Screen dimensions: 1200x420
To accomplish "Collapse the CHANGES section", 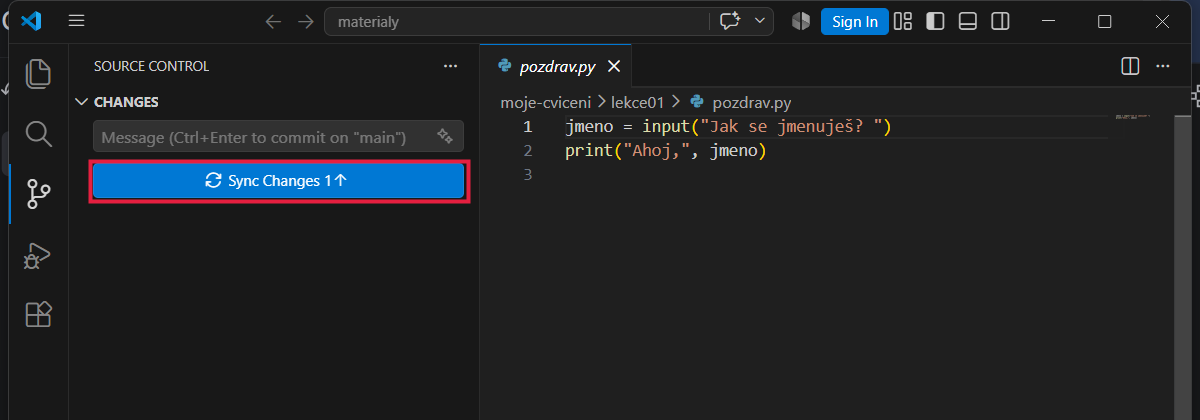I will tap(82, 102).
